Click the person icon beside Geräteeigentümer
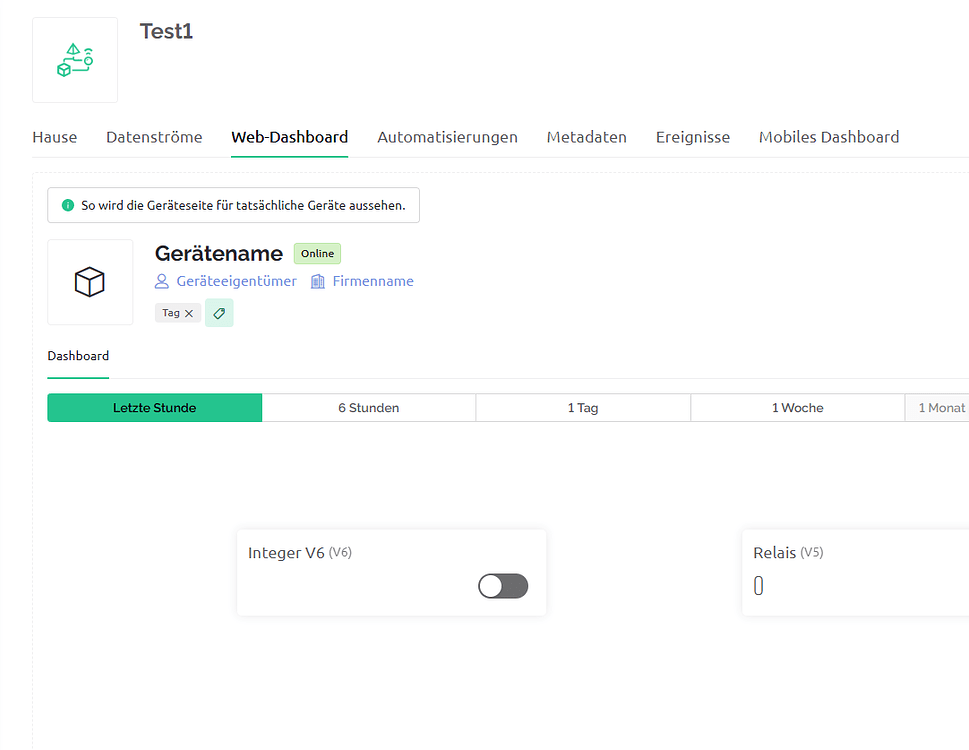The width and height of the screenshot is (969, 750). click(x=162, y=282)
